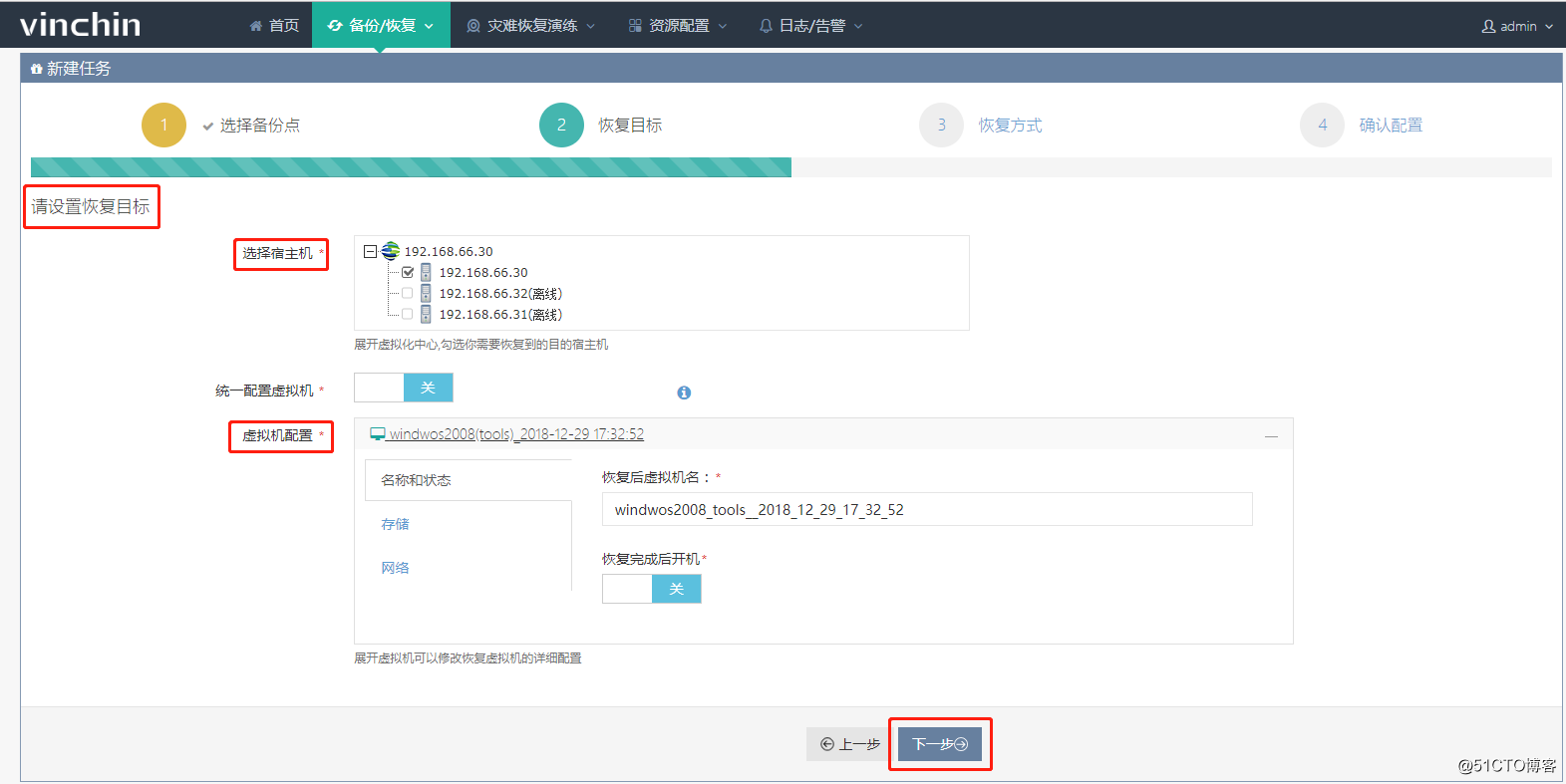Click step 4 circle 确认配置
This screenshot has height=784, width=1566.
click(x=1322, y=125)
